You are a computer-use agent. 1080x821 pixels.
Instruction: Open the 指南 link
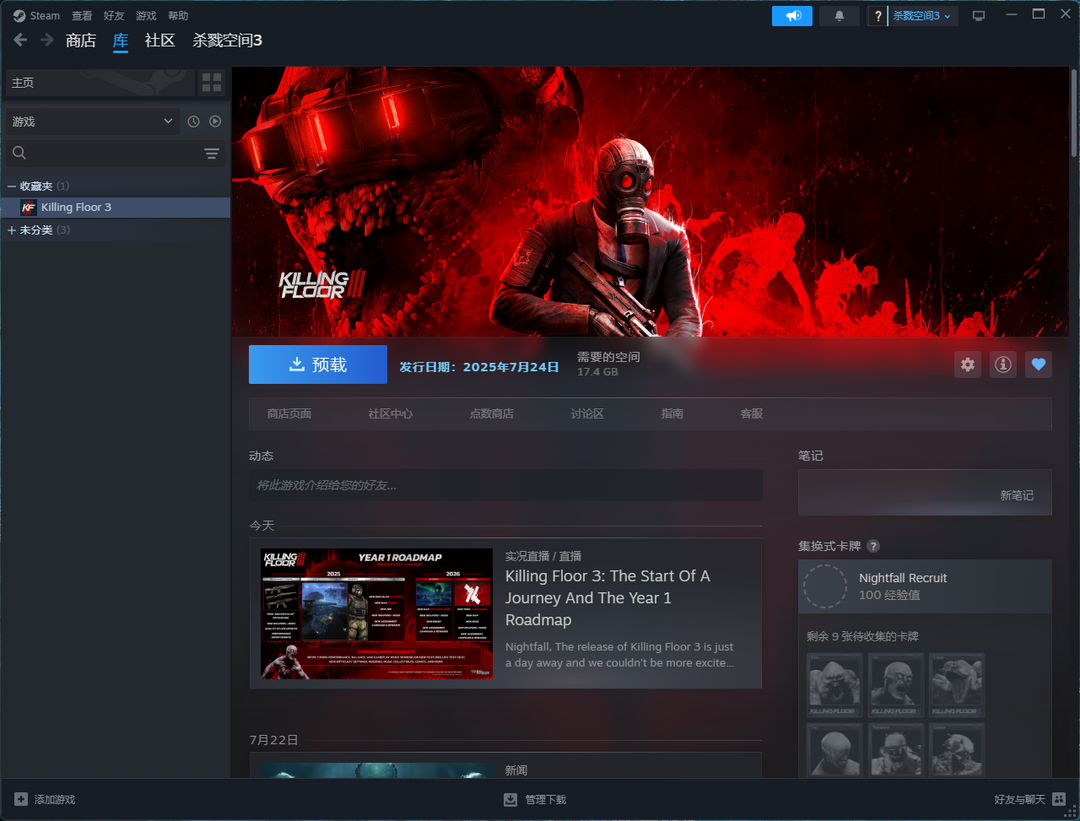click(672, 413)
